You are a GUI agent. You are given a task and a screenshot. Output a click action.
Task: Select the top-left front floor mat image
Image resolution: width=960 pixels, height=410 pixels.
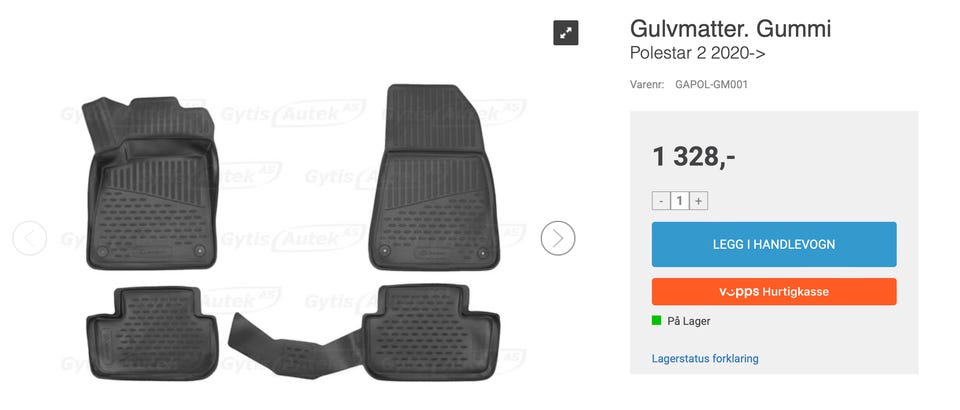tap(151, 183)
